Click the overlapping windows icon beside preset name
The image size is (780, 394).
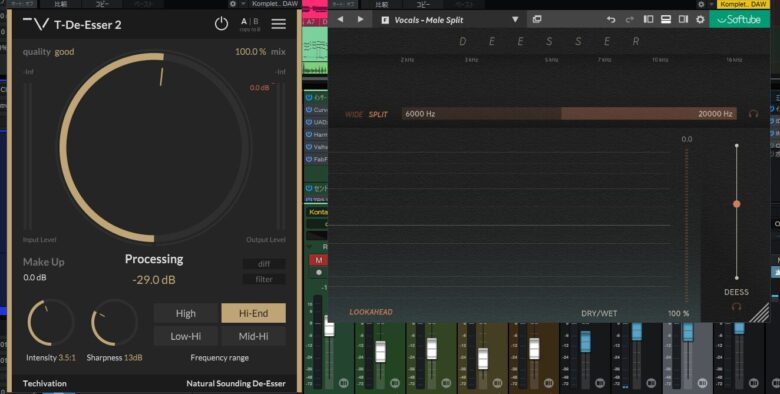point(537,19)
